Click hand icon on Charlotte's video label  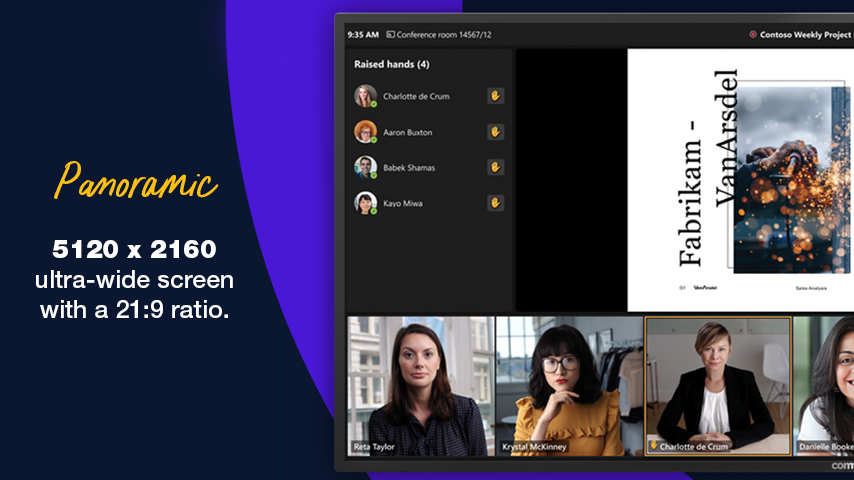pyautogui.click(x=654, y=446)
